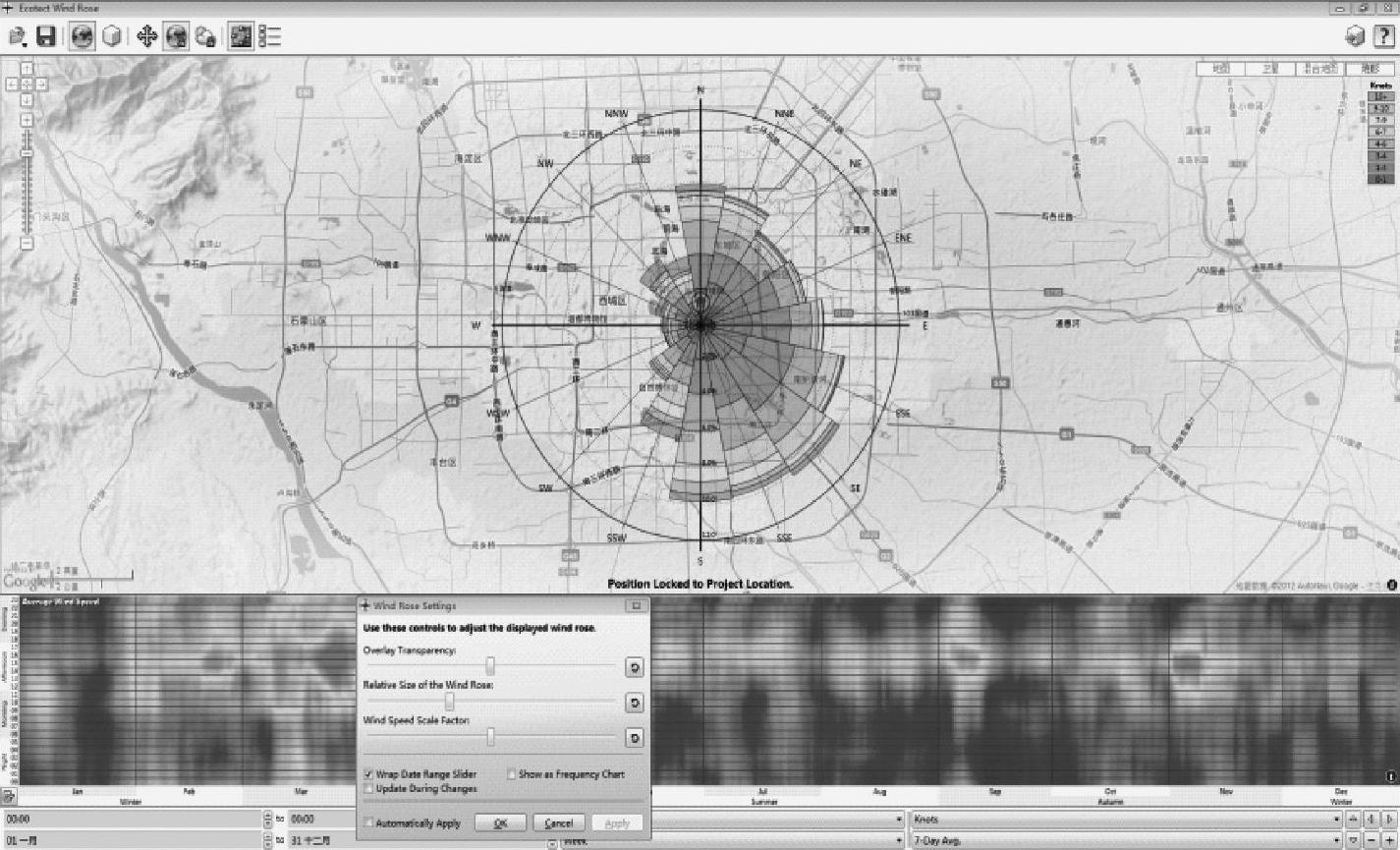Select the globe map view icon
Viewport: 1400px width, 850px height.
pyautogui.click(x=83, y=36)
